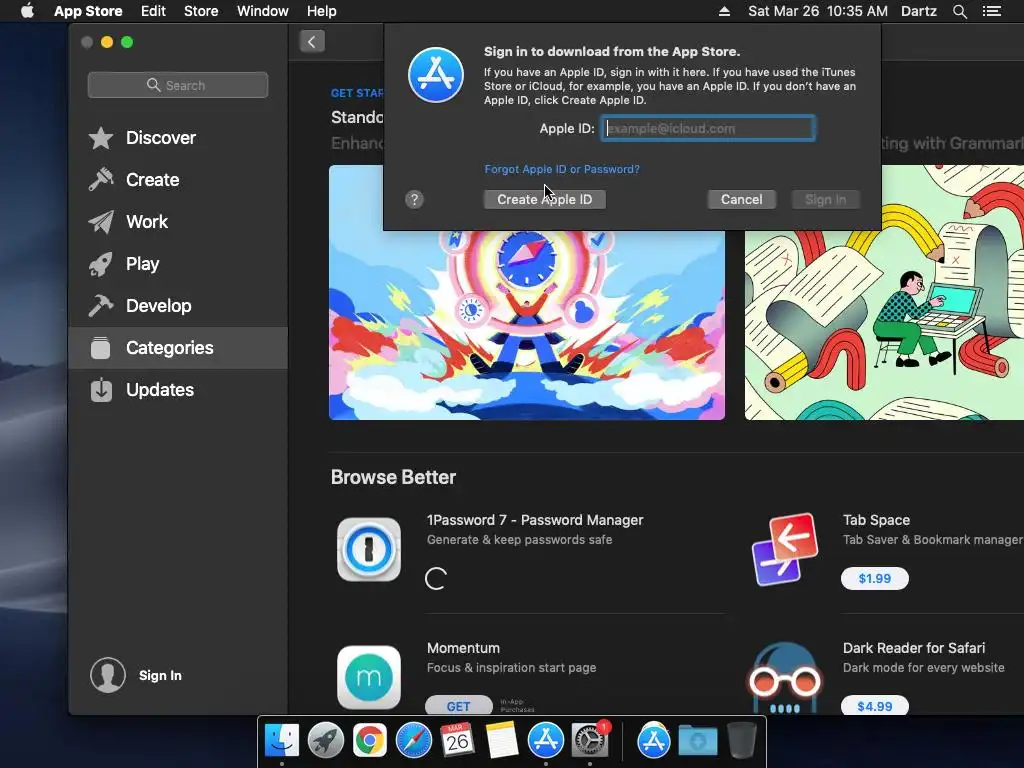Image resolution: width=1024 pixels, height=768 pixels.
Task: Open help with the question mark button
Action: point(414,199)
